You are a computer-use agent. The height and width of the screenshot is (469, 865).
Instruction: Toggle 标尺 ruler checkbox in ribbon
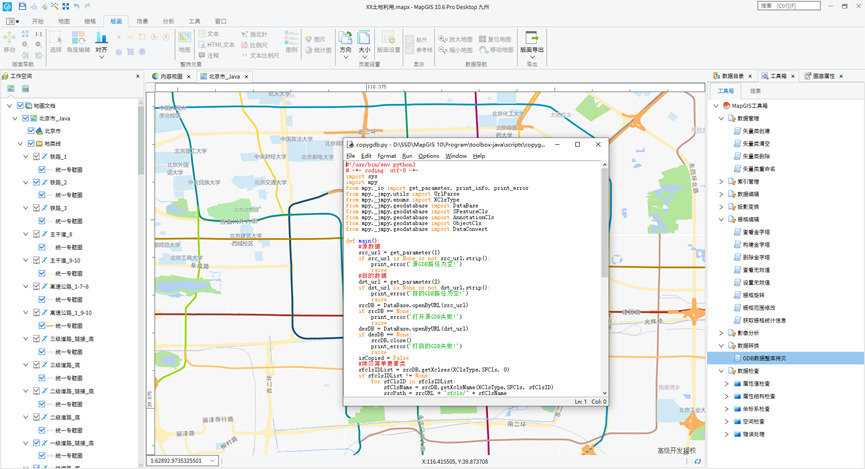click(409, 40)
